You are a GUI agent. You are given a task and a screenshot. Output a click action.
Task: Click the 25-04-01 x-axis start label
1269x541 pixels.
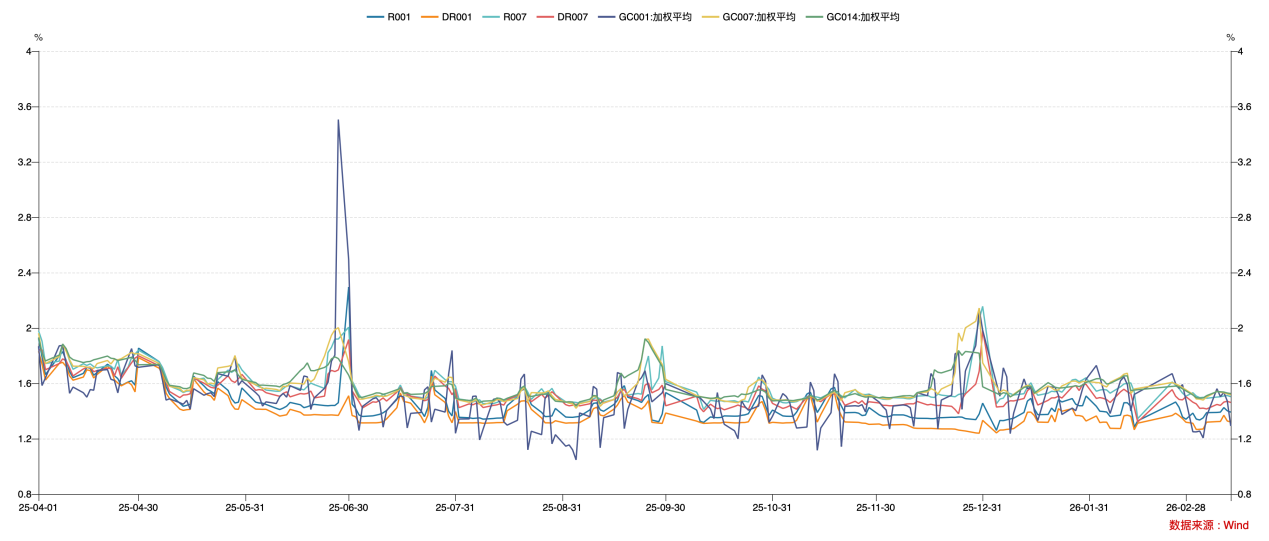[39, 507]
